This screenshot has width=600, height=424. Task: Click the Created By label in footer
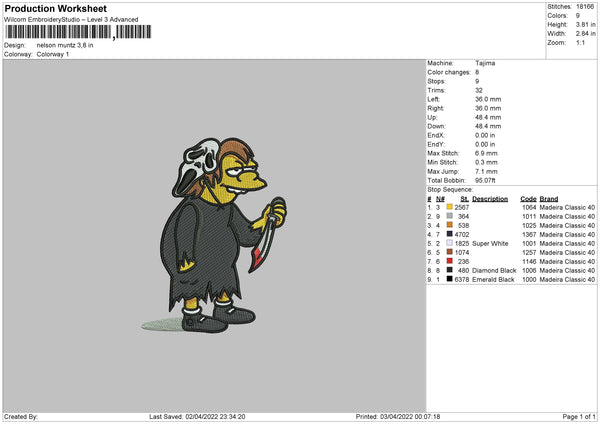point(21,417)
